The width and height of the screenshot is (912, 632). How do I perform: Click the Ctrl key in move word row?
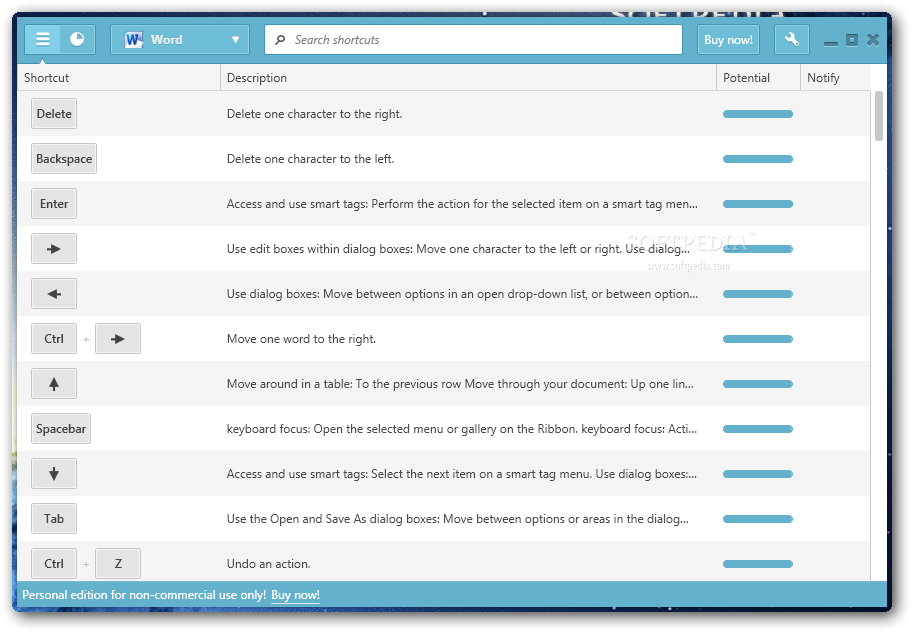54,339
